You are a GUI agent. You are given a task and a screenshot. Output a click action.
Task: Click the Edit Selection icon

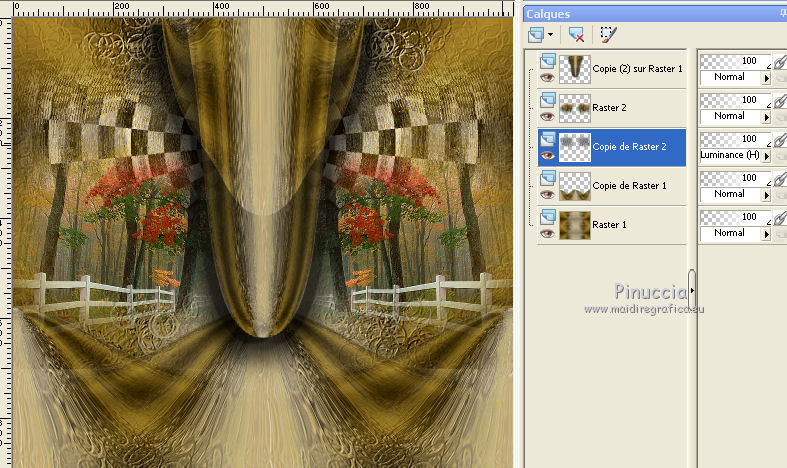click(608, 35)
